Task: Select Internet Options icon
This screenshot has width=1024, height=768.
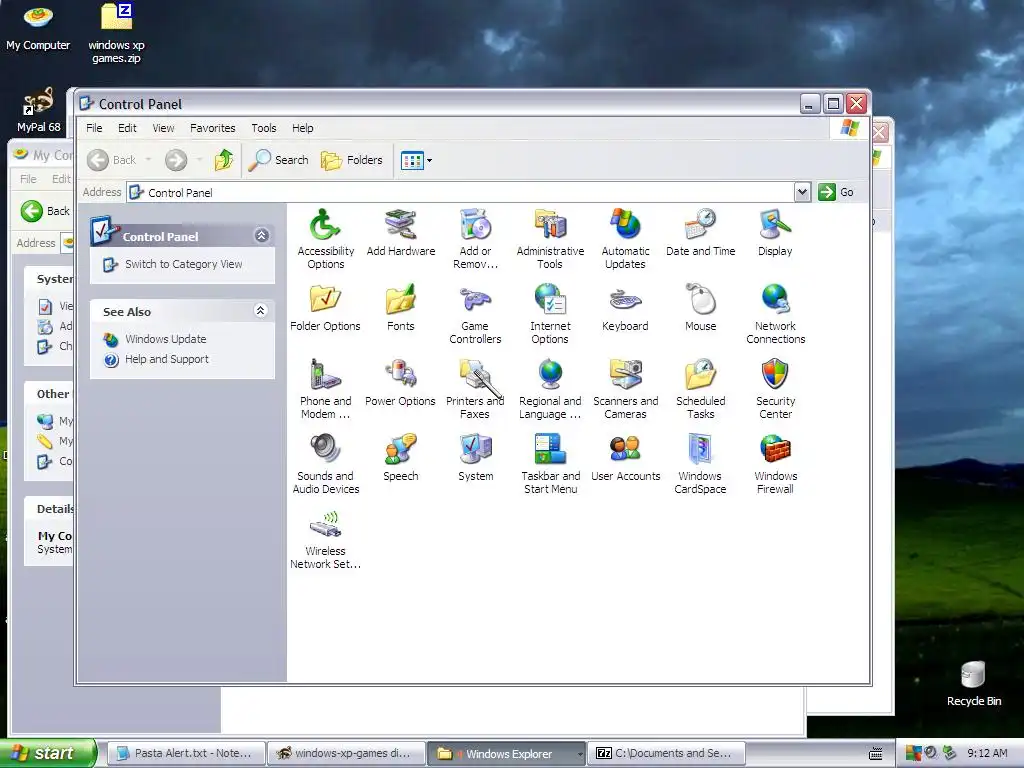Action: tap(550, 313)
